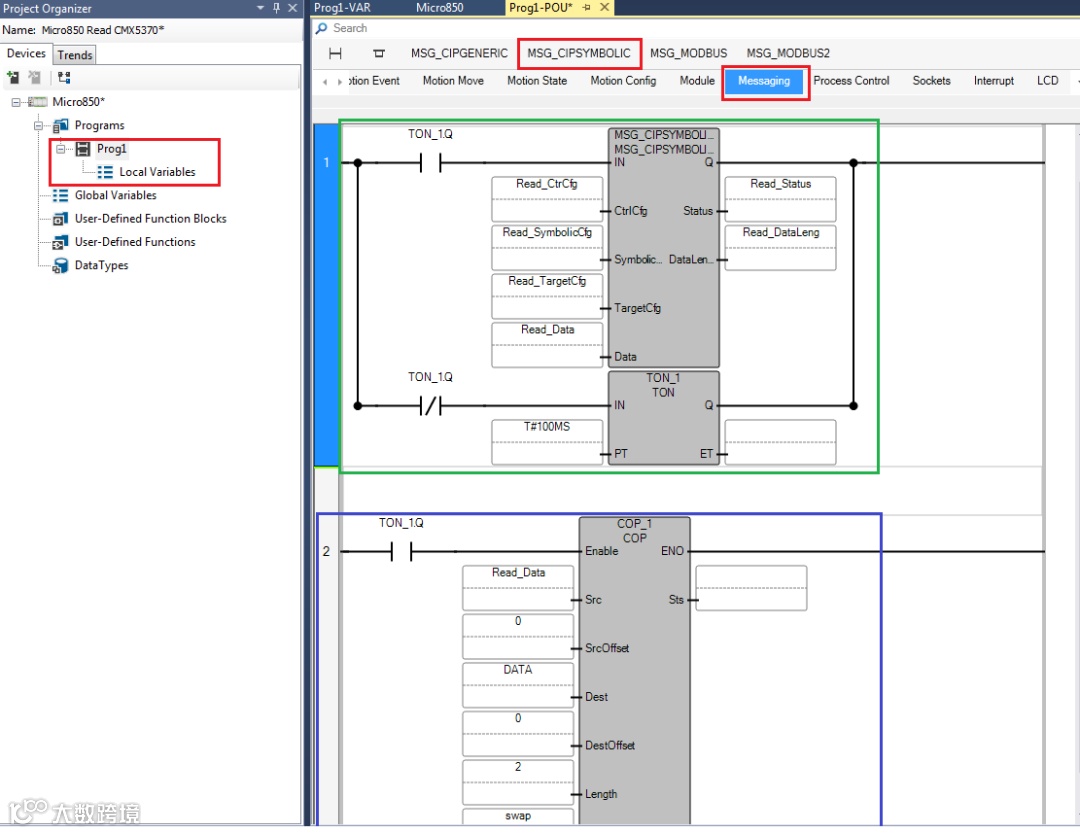
Task: Move the toolbox categories right with the arrow
Action: [340, 82]
